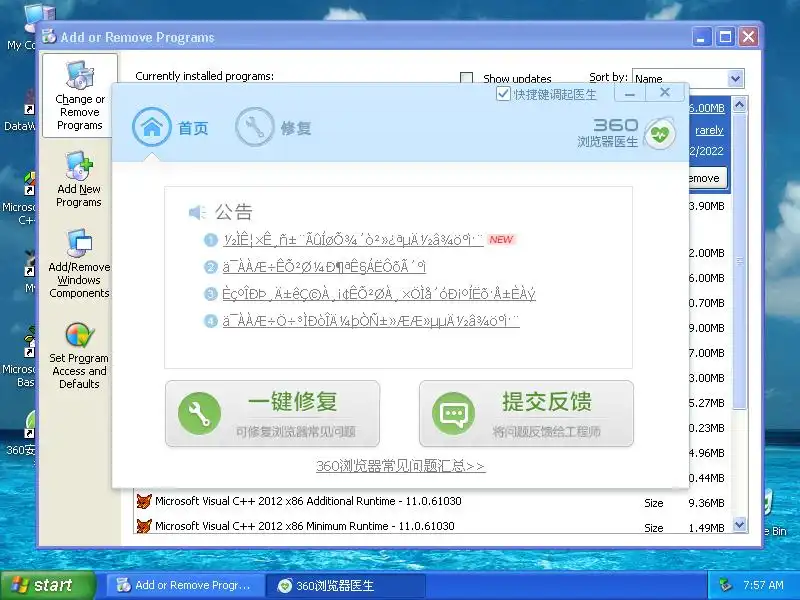
Task: Click the green wrench icon in 一键修复
Action: tap(199, 413)
